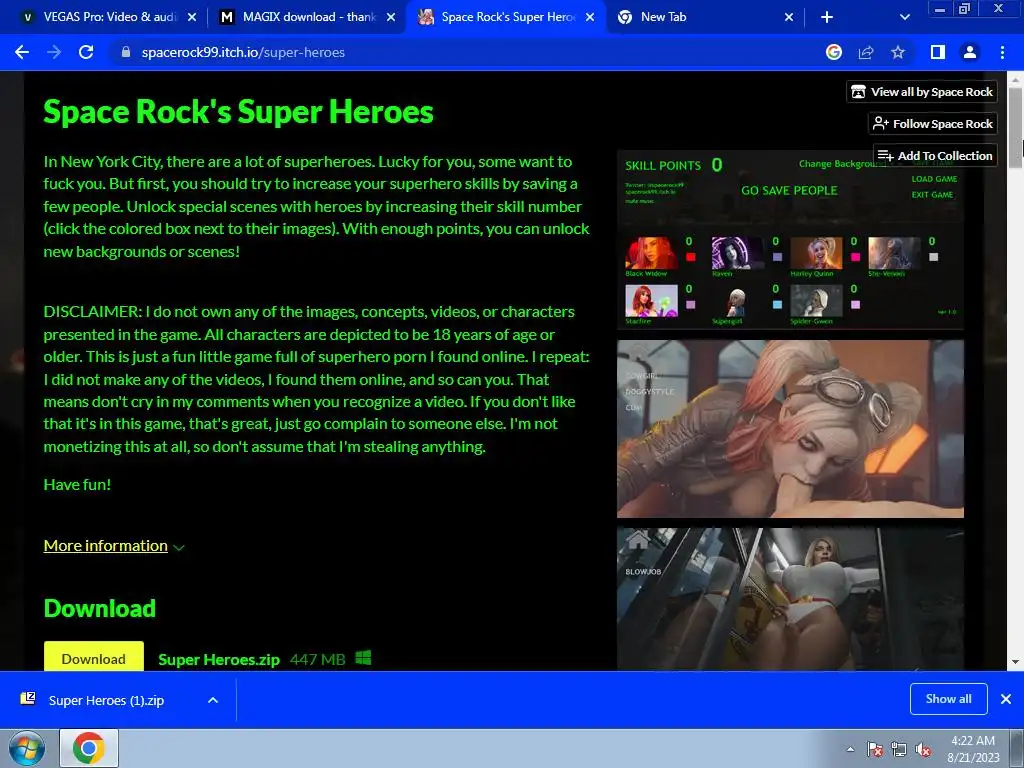Click the scrollbar up arrow
Viewport: 1024px width, 768px height.
[x=1015, y=79]
